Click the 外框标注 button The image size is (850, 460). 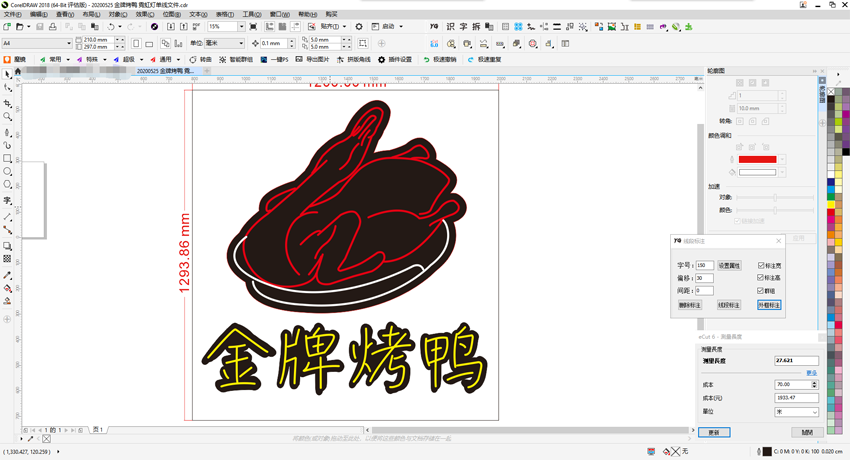[768, 305]
